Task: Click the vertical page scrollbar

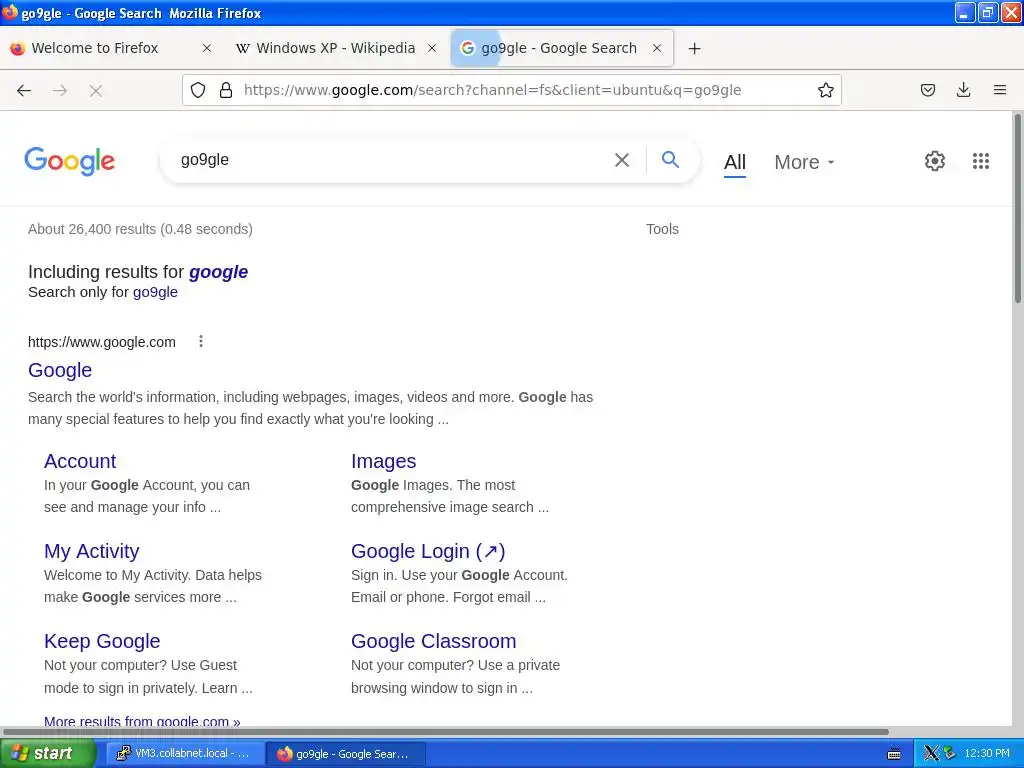Action: coord(1017,209)
